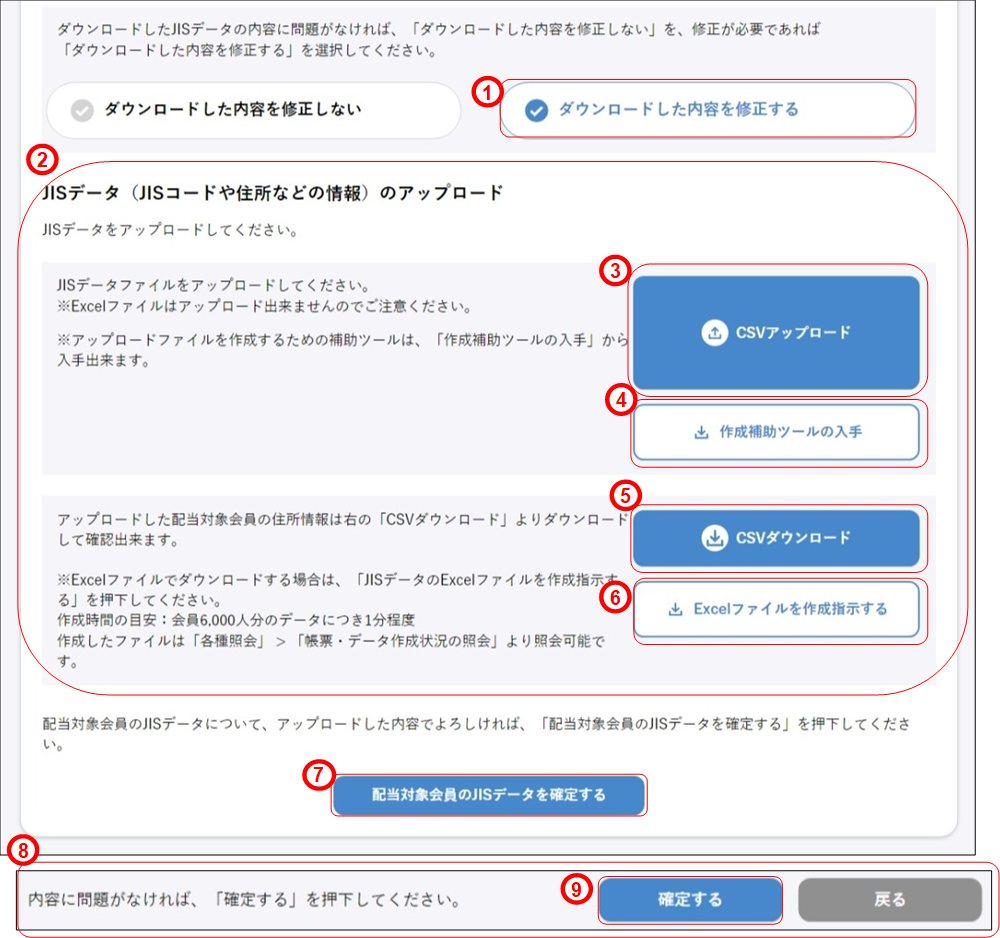Open 作成補助ツールの入手 to get the helper tool
This screenshot has height=938, width=1000.
[778, 432]
